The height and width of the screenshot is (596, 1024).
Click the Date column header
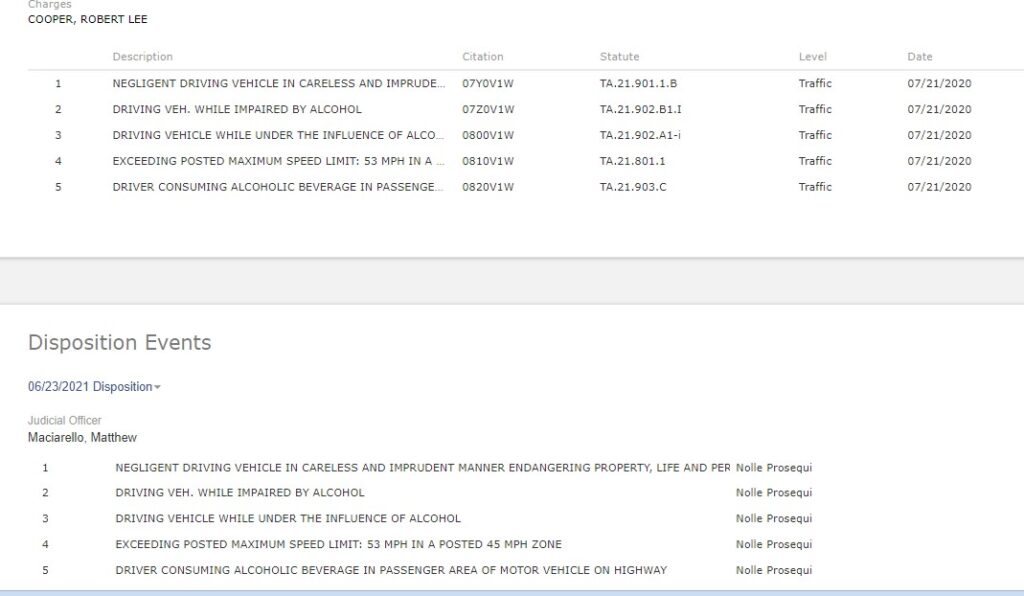(920, 57)
